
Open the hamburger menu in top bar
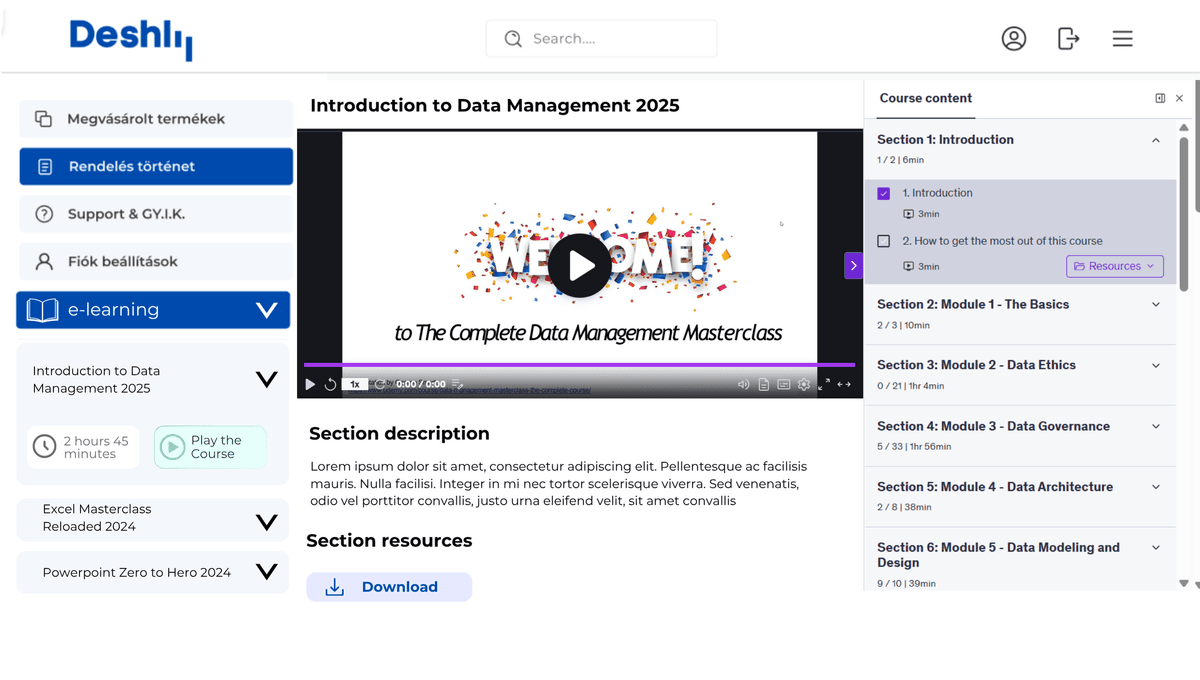[1122, 39]
